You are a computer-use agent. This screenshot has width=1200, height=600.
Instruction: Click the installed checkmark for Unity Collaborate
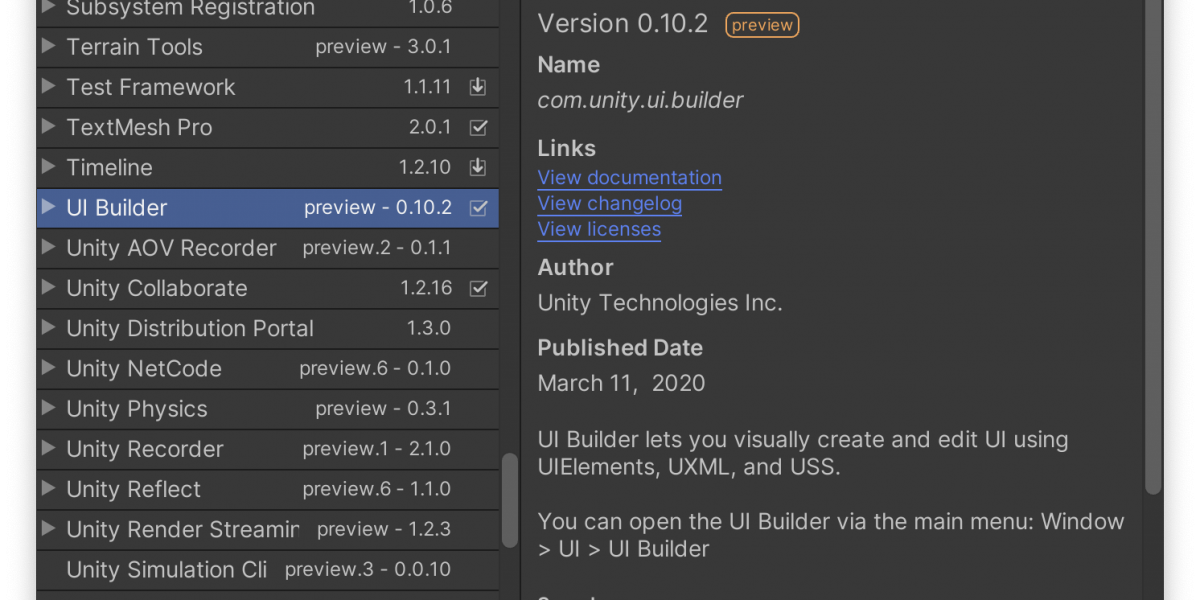pyautogui.click(x=478, y=288)
